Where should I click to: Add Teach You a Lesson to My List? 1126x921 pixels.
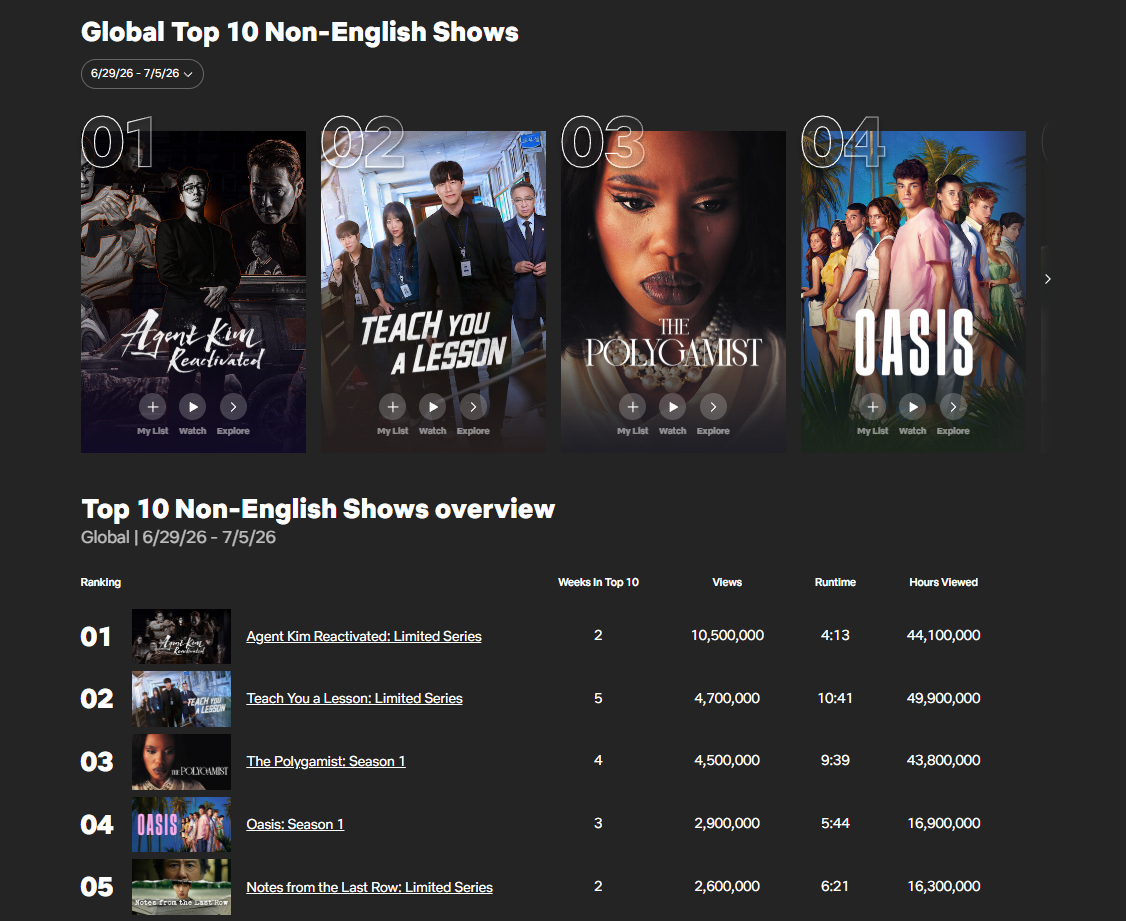click(393, 407)
